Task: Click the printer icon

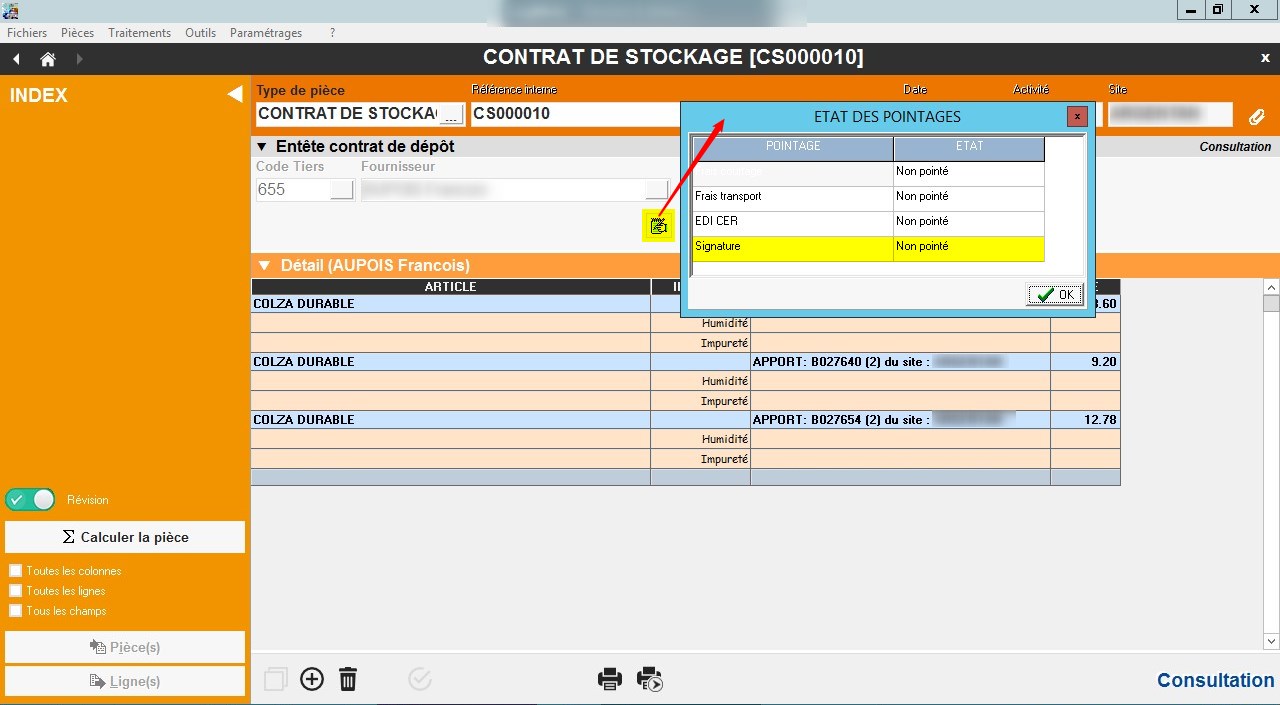Action: pos(609,680)
